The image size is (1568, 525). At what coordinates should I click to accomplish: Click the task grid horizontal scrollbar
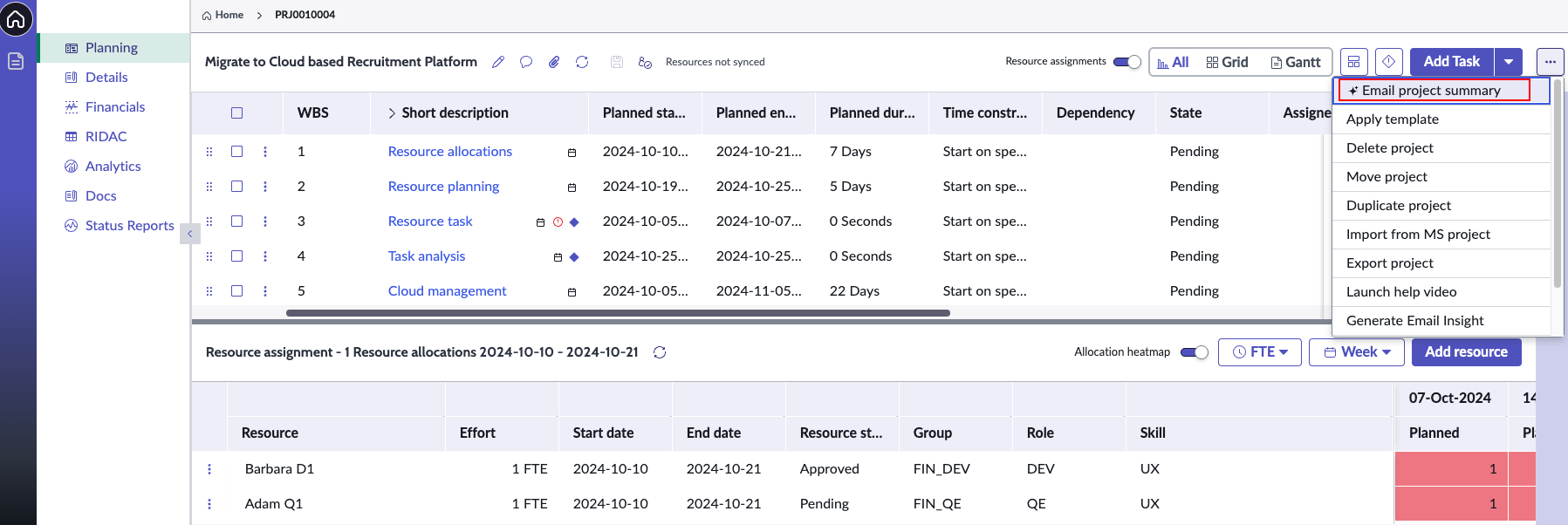618,313
